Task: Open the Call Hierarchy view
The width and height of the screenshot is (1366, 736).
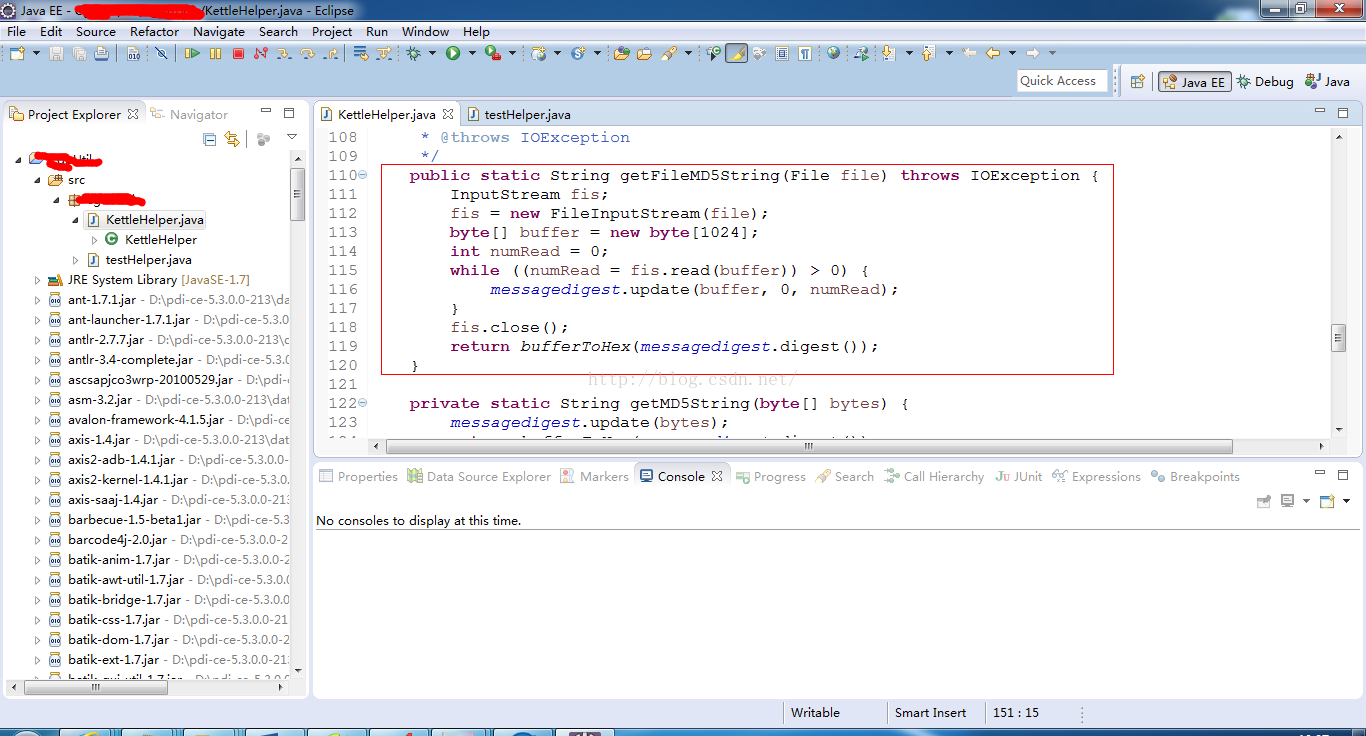Action: pyautogui.click(x=934, y=476)
